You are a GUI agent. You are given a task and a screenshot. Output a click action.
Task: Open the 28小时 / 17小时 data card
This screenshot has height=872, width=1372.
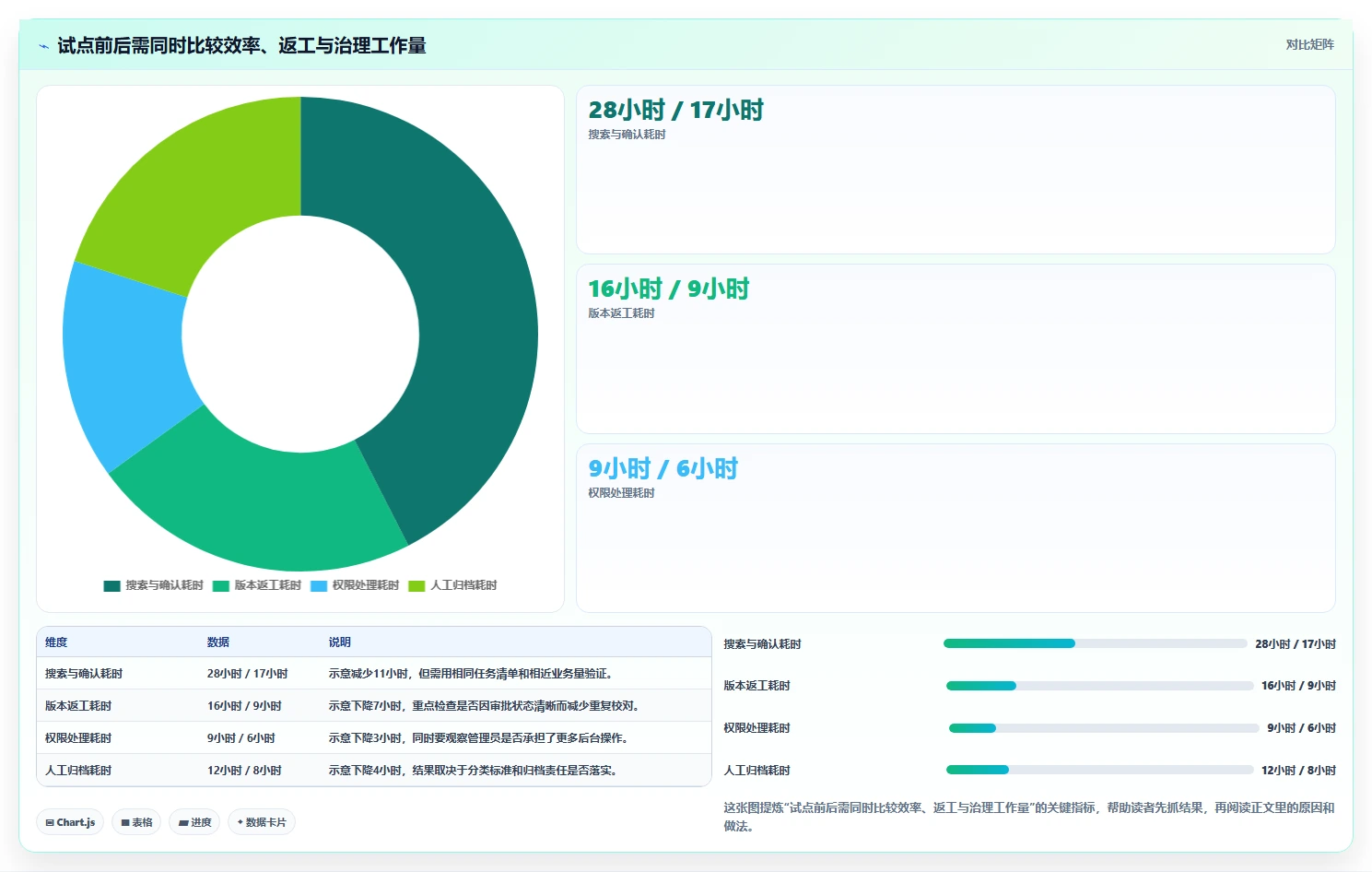coord(956,170)
